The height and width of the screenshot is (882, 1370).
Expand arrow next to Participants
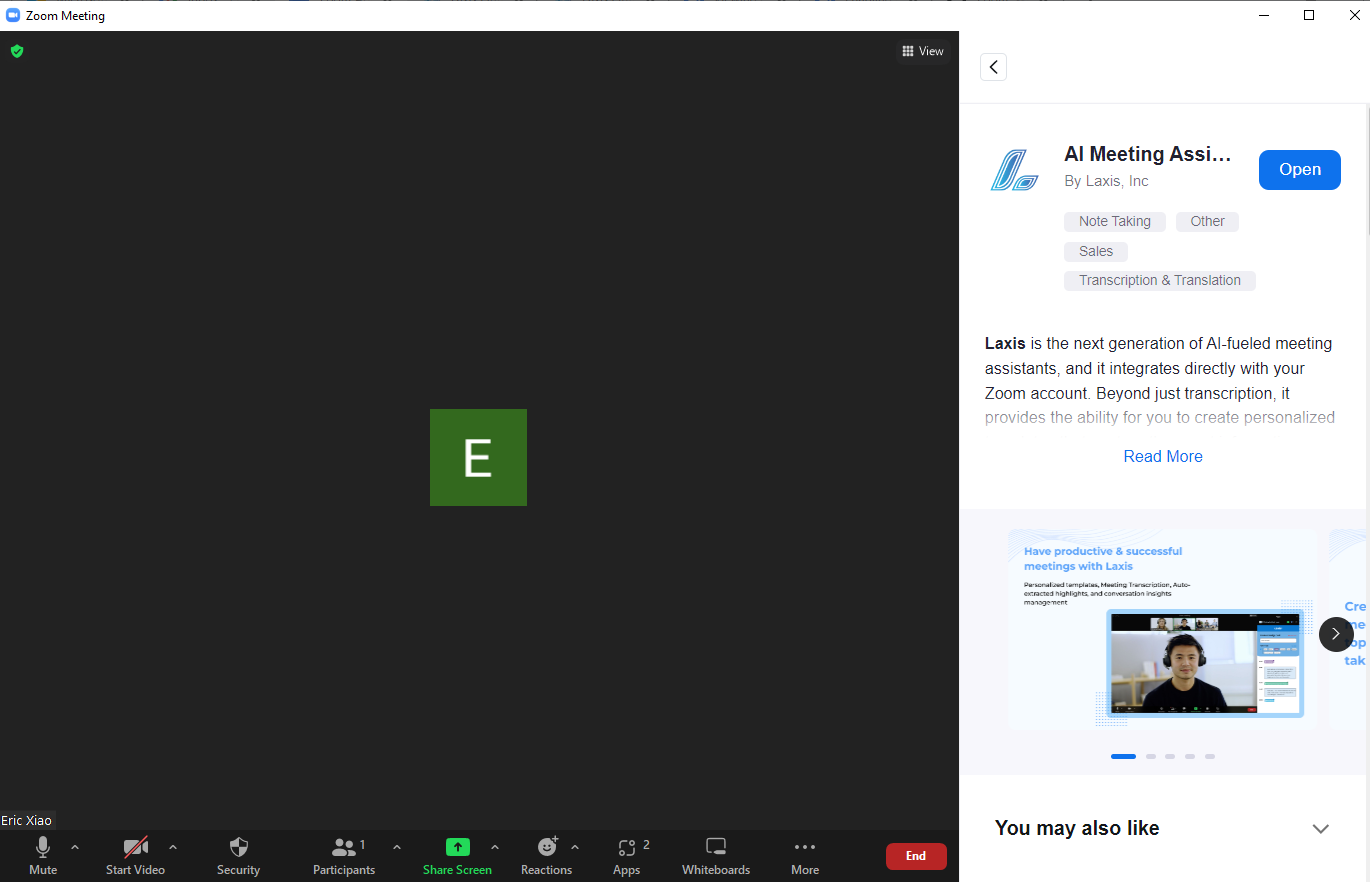397,847
